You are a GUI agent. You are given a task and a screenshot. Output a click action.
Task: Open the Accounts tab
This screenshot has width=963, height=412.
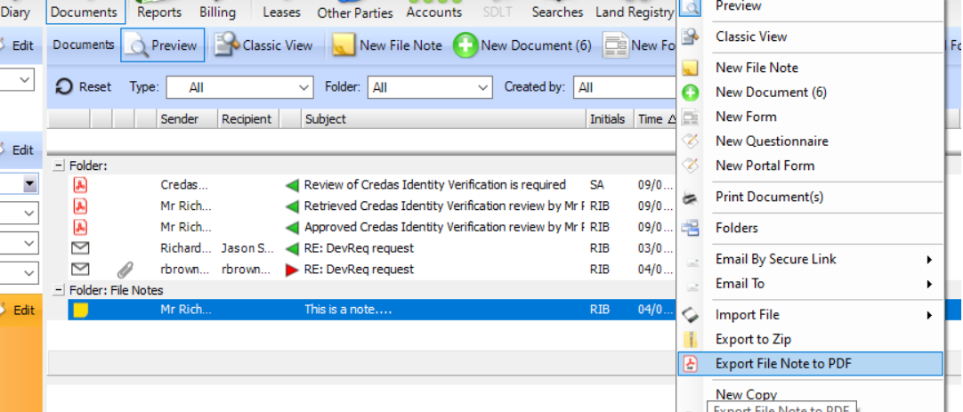point(434,12)
